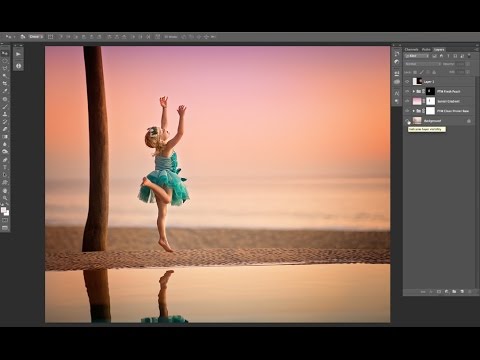The width and height of the screenshot is (480, 360).
Task: Select the Move tool in the toolbox
Action: pos(5,53)
